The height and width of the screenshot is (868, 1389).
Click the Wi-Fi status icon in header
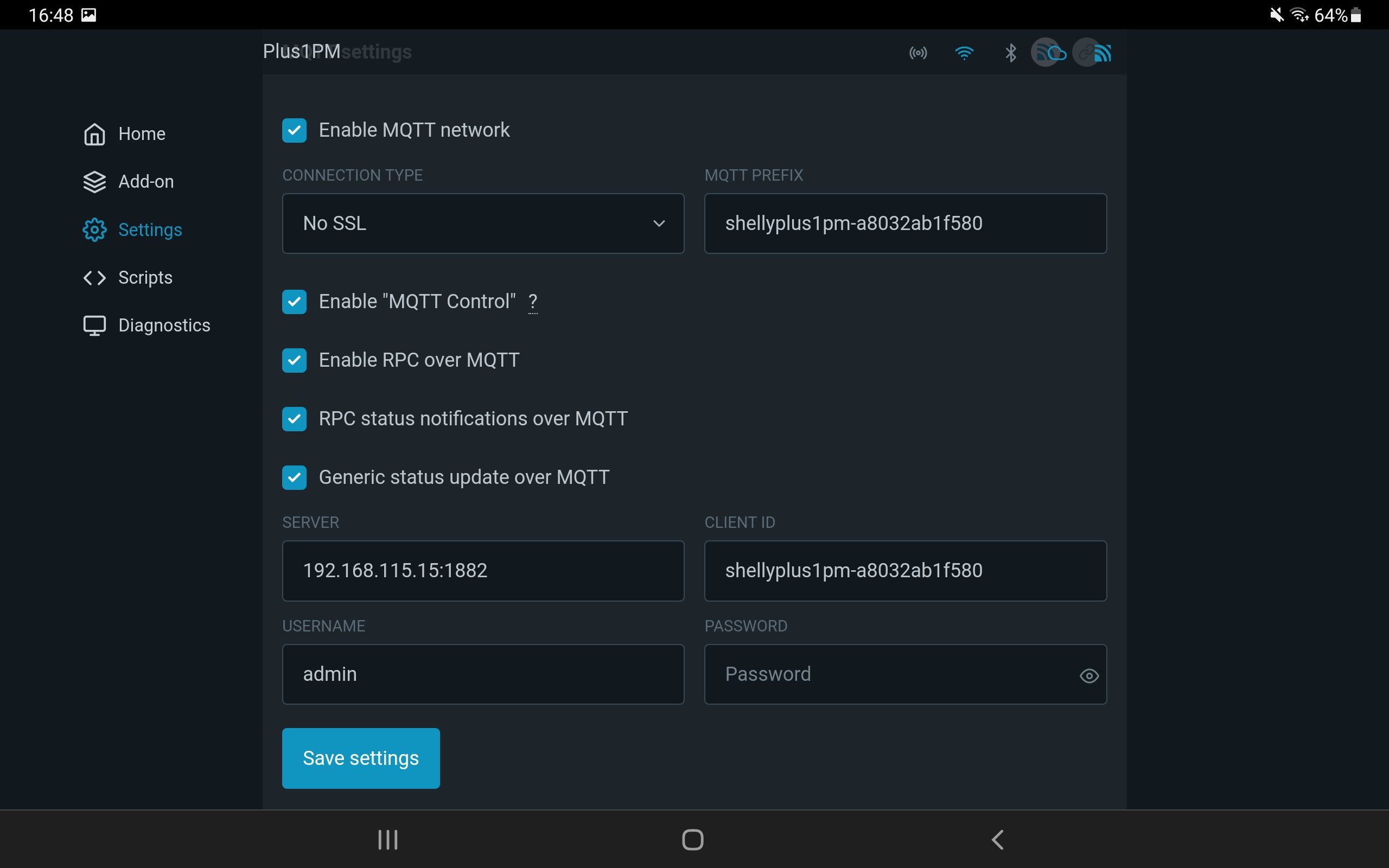coord(964,53)
